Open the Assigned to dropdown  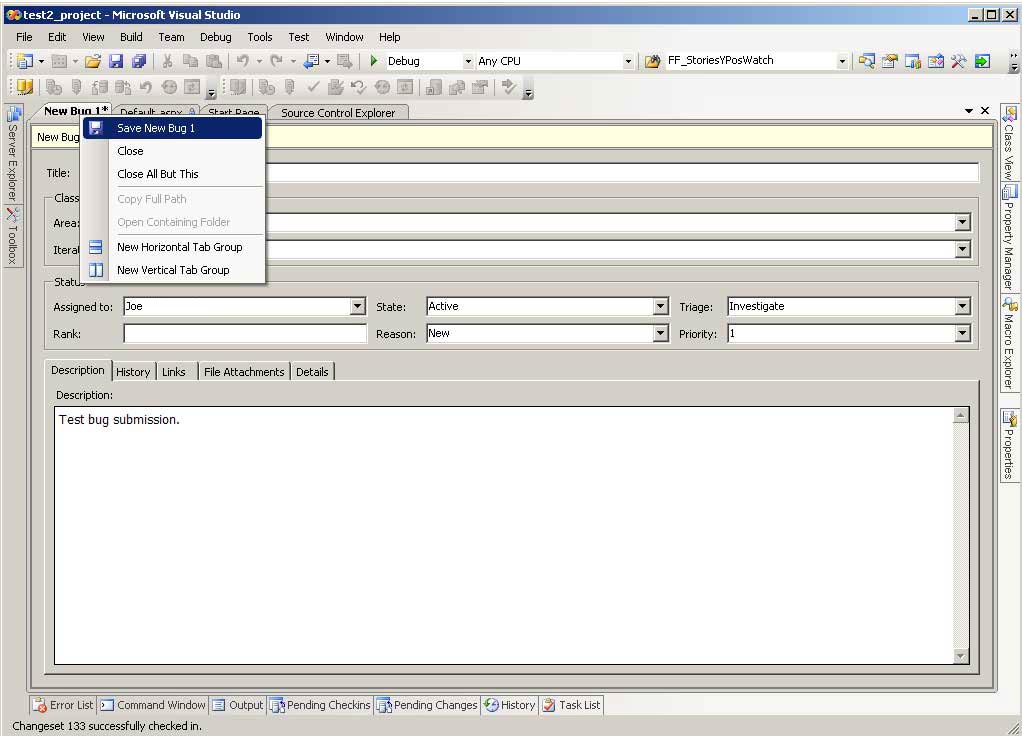coord(358,306)
